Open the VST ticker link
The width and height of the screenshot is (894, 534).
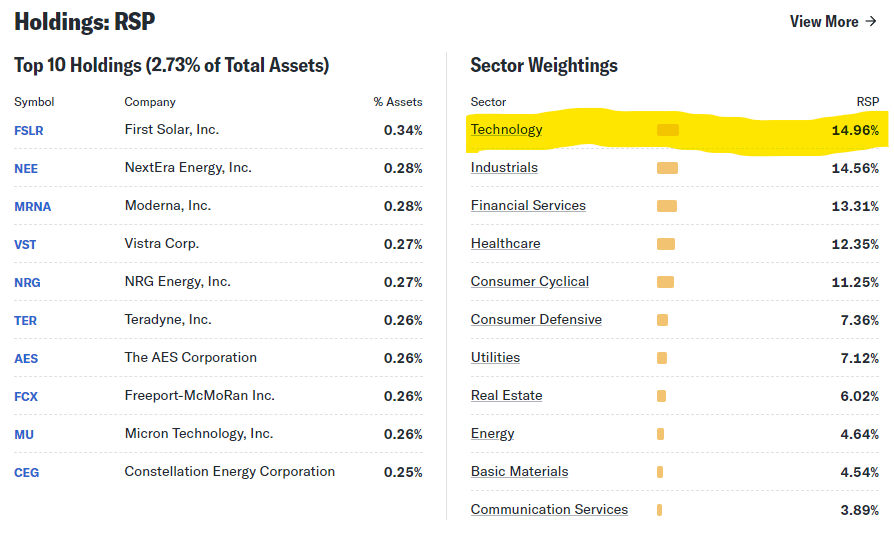(x=25, y=244)
